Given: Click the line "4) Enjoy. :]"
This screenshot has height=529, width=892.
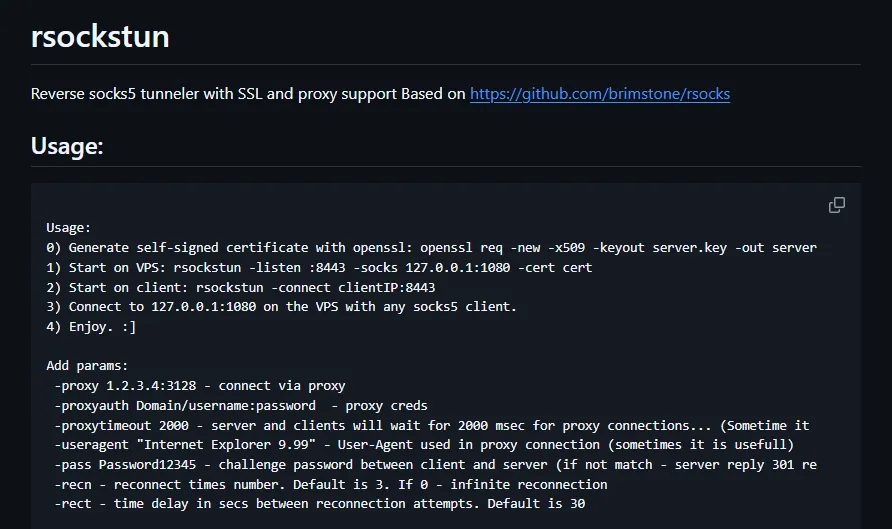Looking at the screenshot, I should [91, 327].
